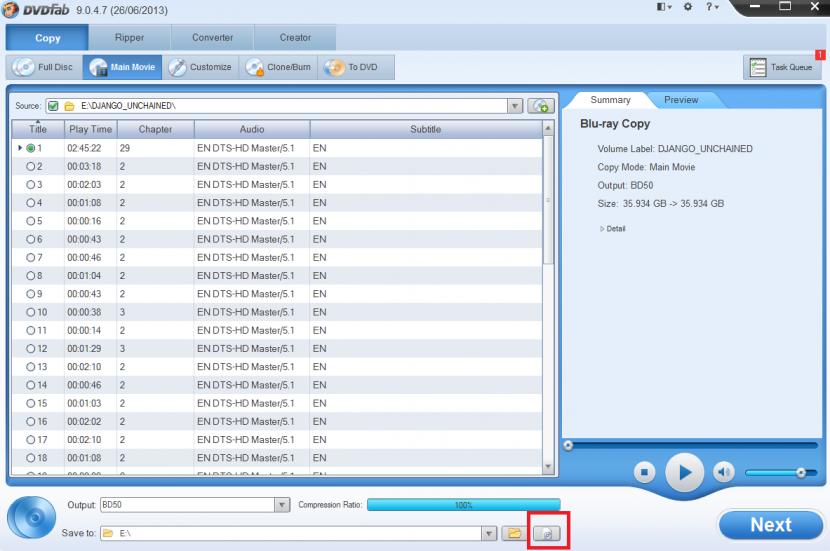Select the Main Movie copy mode
Screen dimensions: 830x551
pyautogui.click(x=122, y=67)
